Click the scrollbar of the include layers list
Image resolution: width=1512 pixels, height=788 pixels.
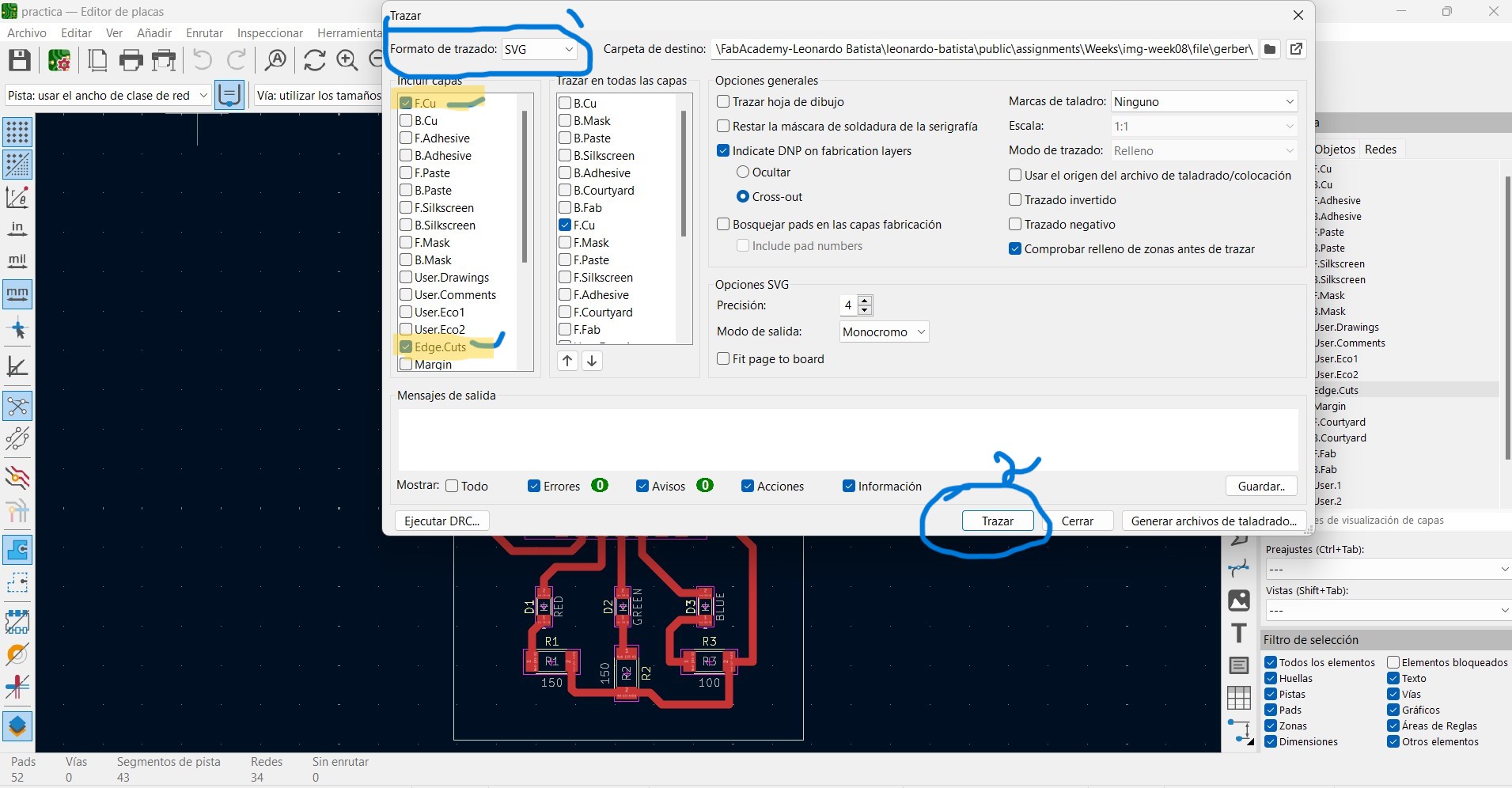point(524,186)
